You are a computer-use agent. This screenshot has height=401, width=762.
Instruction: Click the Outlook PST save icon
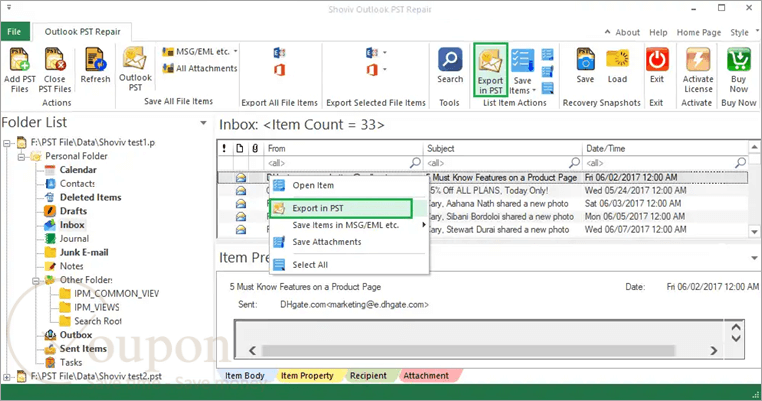coord(135,59)
